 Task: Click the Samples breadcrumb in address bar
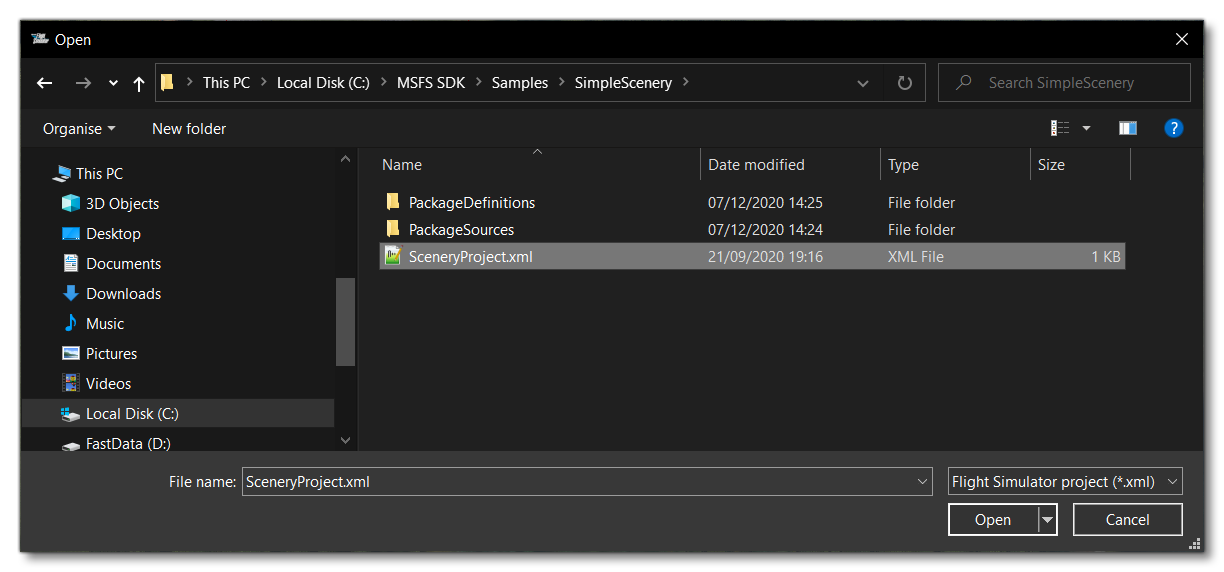click(519, 83)
